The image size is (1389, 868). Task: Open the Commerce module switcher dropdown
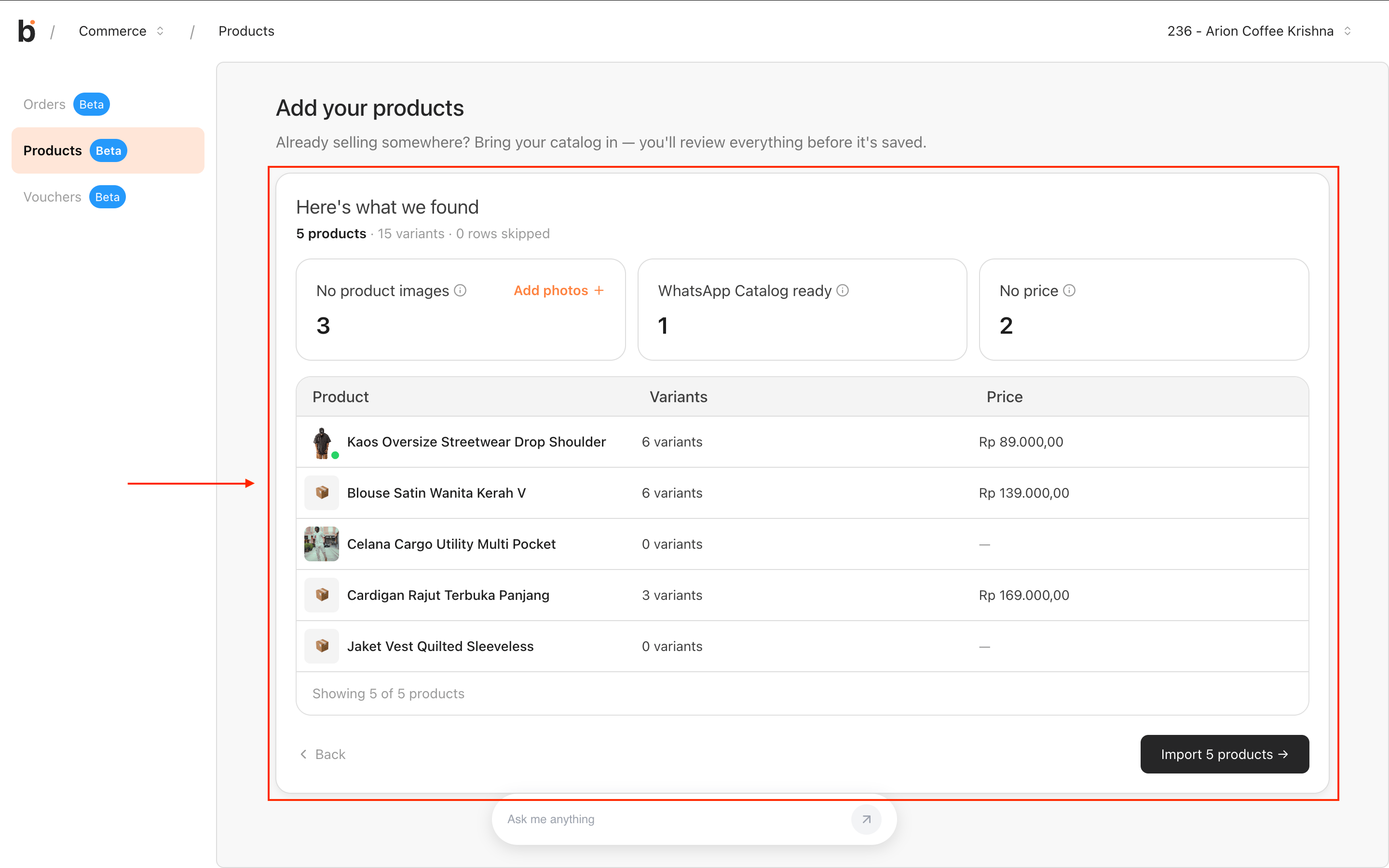pos(122,31)
